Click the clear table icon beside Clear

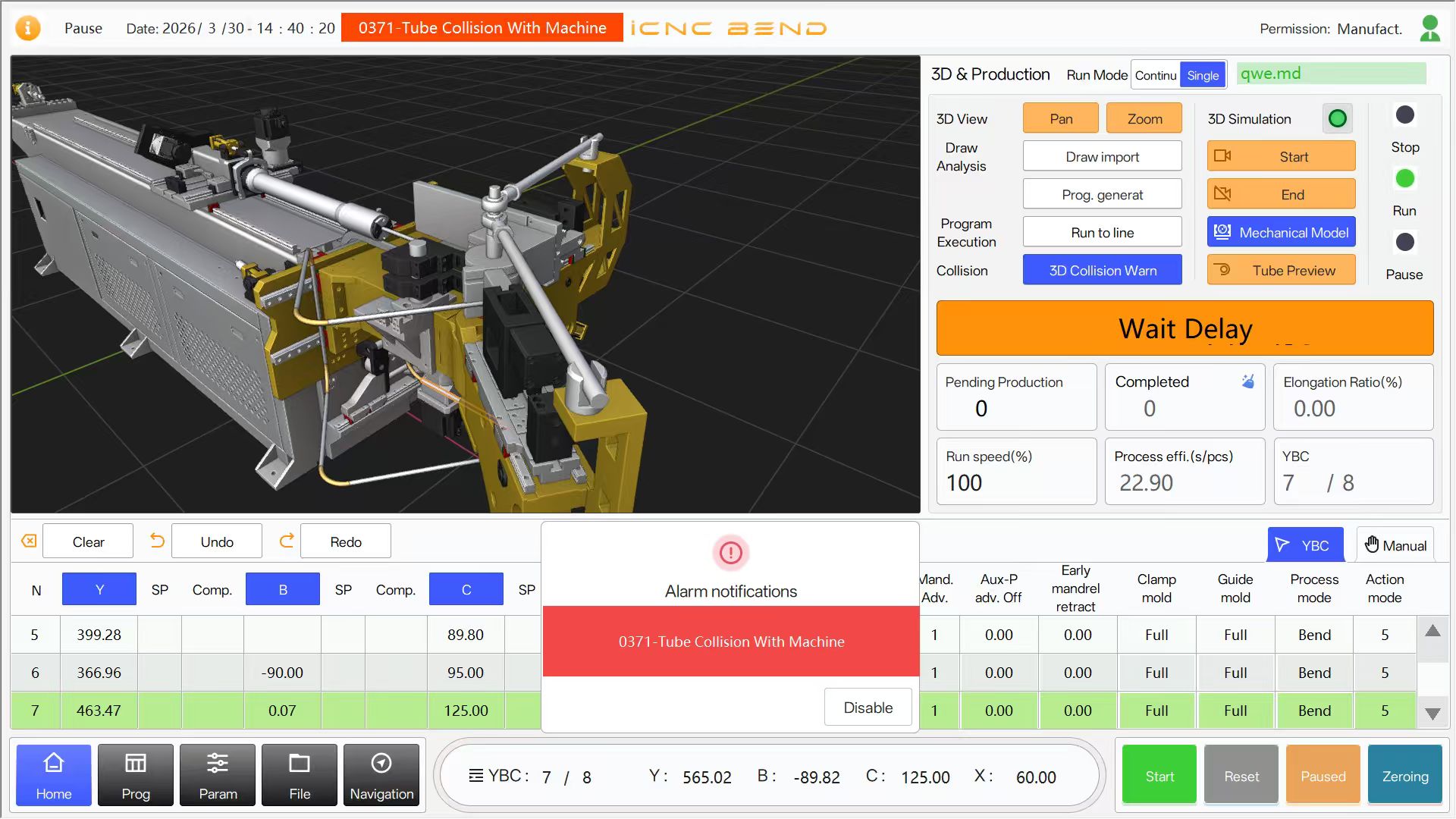(29, 541)
